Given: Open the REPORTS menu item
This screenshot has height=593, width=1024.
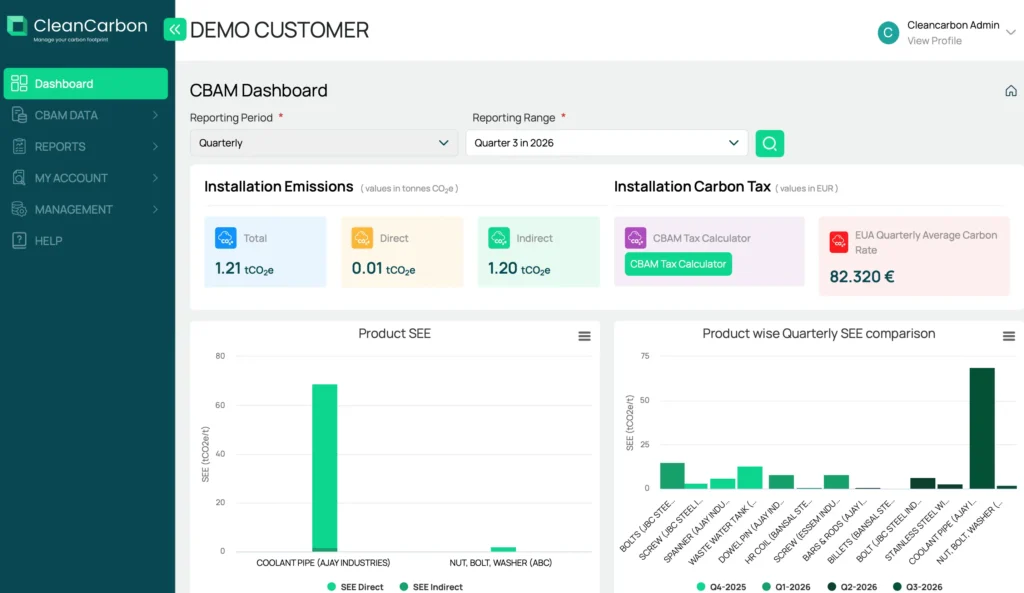Looking at the screenshot, I should (x=86, y=146).
